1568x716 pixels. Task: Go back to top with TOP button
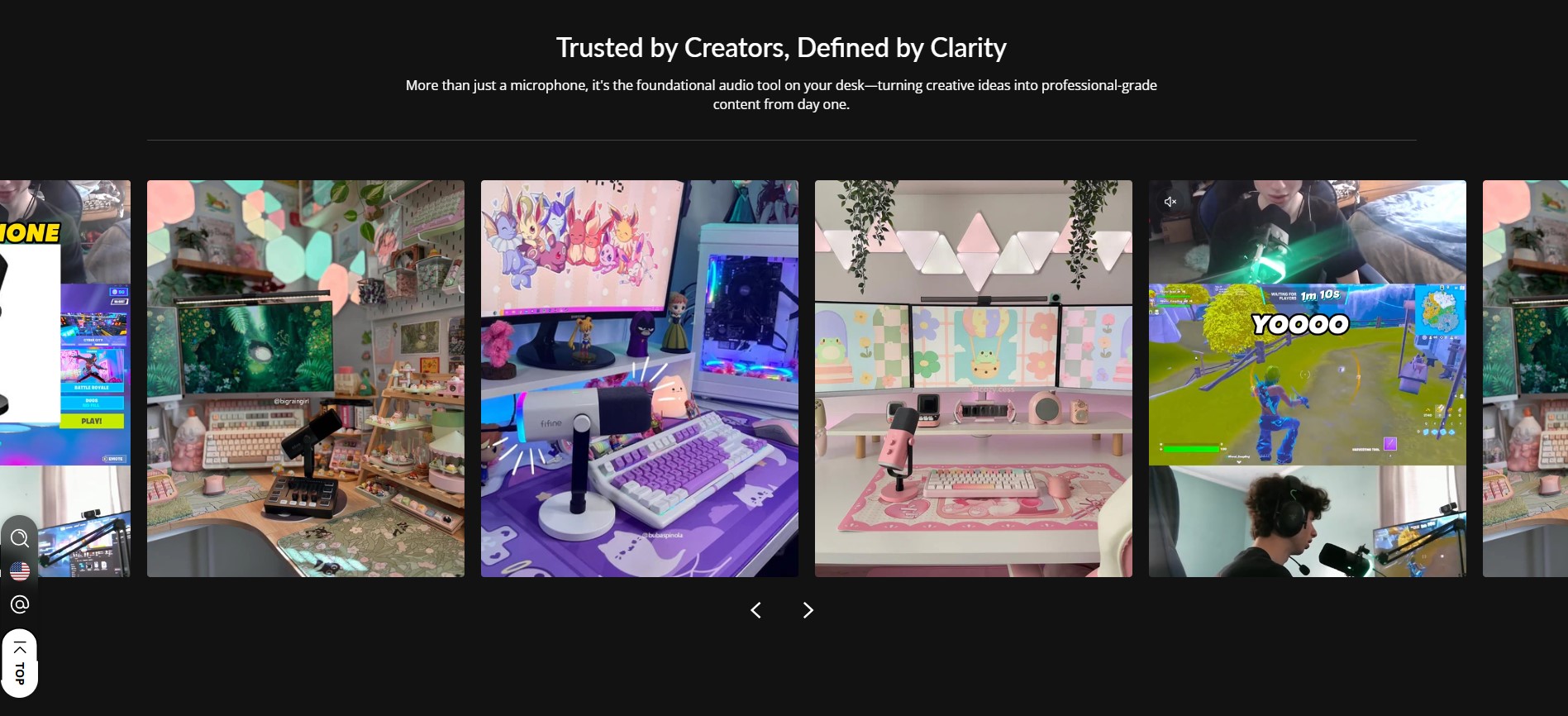pos(19,663)
